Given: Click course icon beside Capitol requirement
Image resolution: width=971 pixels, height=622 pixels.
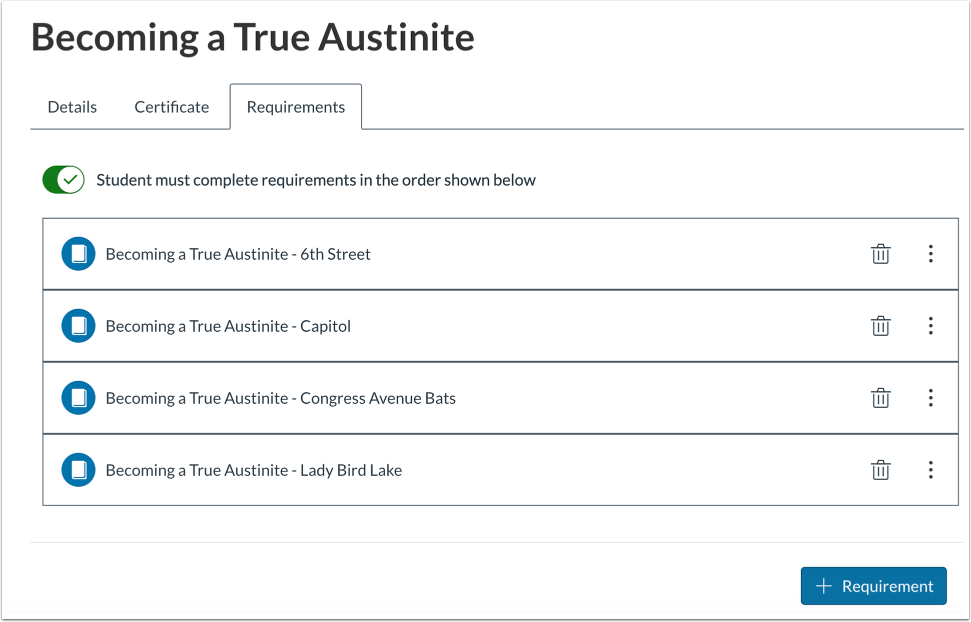Looking at the screenshot, I should pyautogui.click(x=78, y=326).
